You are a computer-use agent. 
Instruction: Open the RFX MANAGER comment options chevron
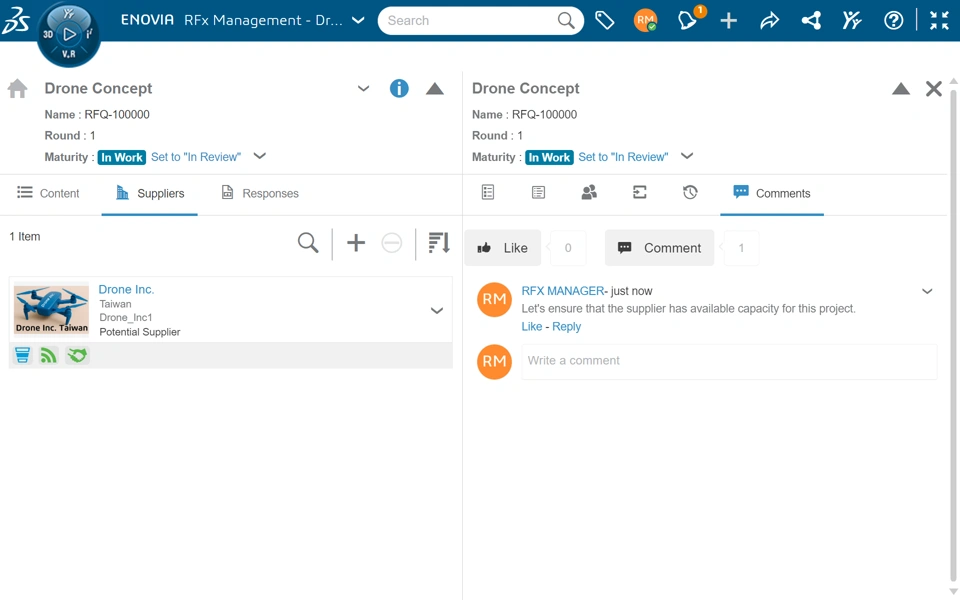(928, 291)
